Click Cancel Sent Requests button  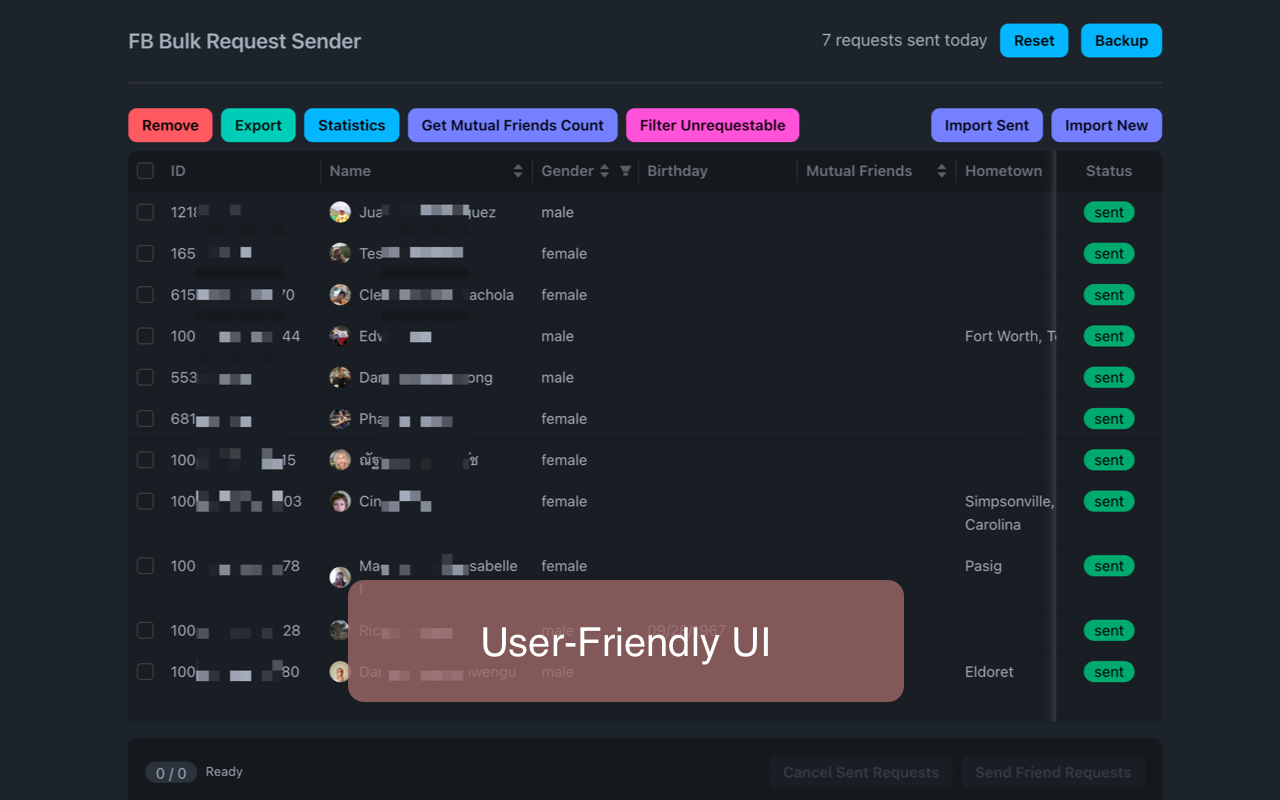pos(861,772)
